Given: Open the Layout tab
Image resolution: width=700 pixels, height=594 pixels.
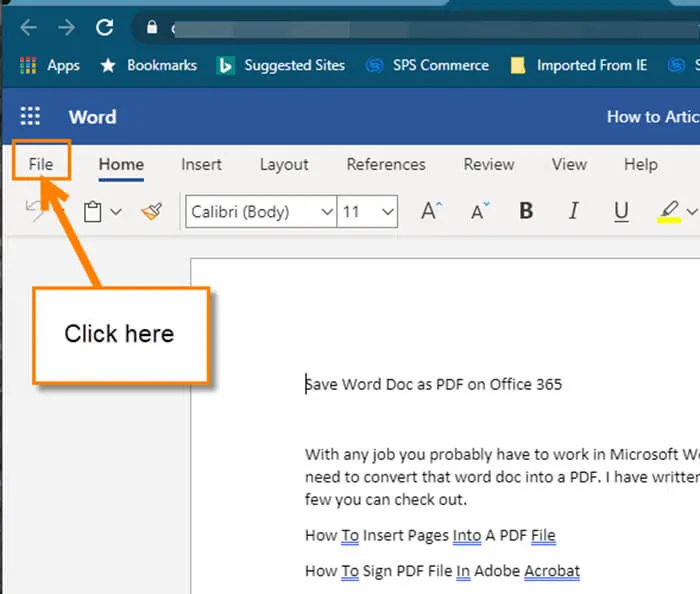Looking at the screenshot, I should [284, 165].
